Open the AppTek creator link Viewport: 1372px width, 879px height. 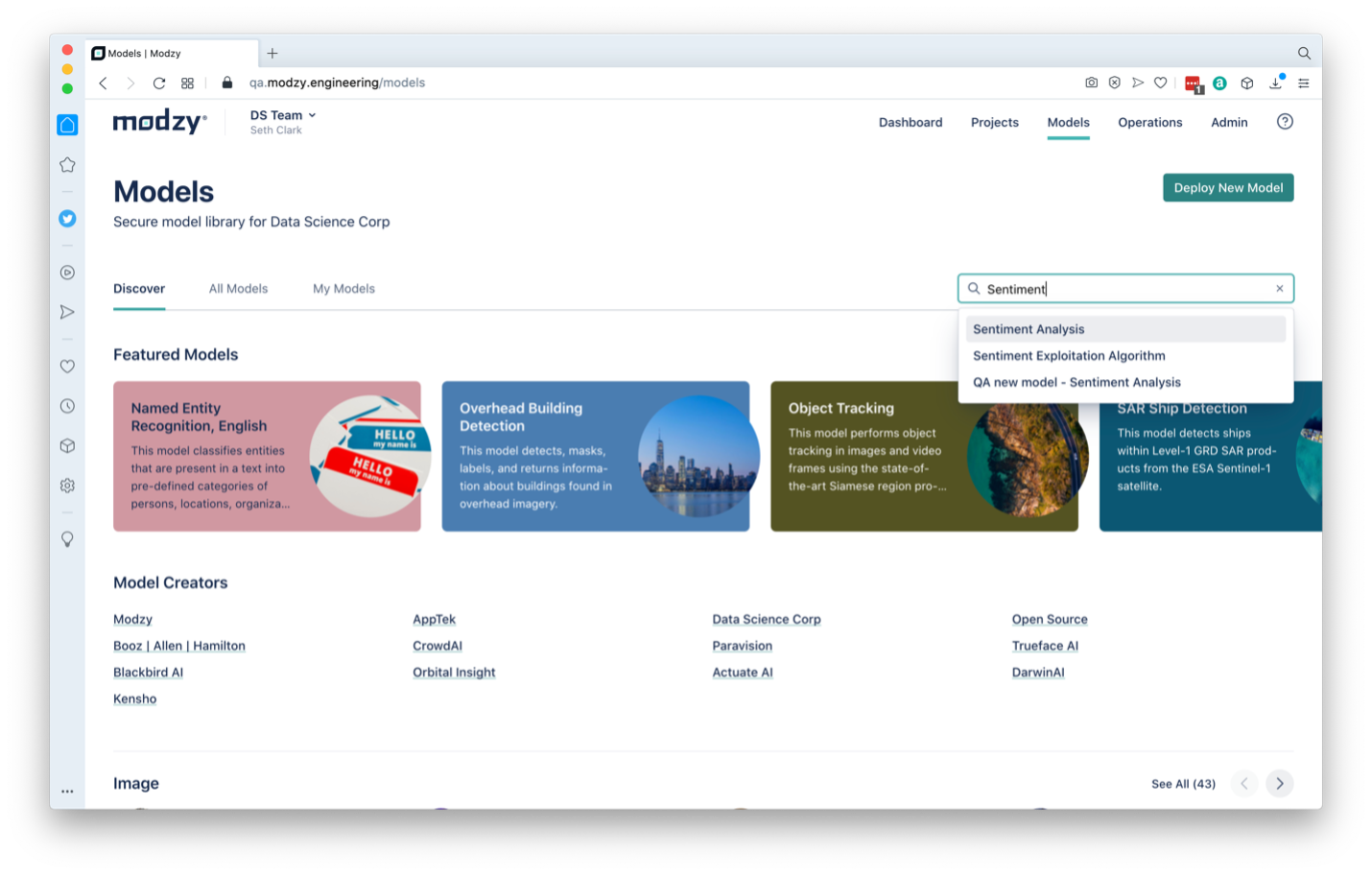(434, 620)
